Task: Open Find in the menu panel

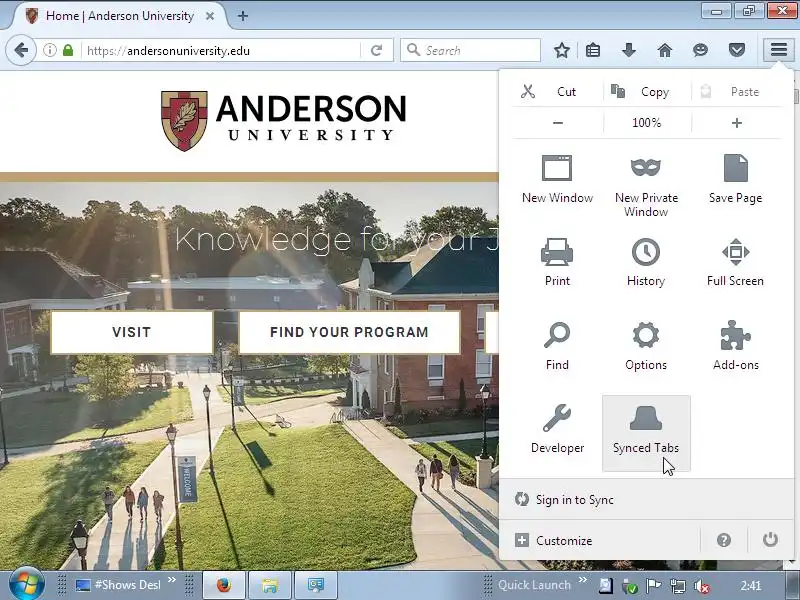Action: tap(557, 346)
